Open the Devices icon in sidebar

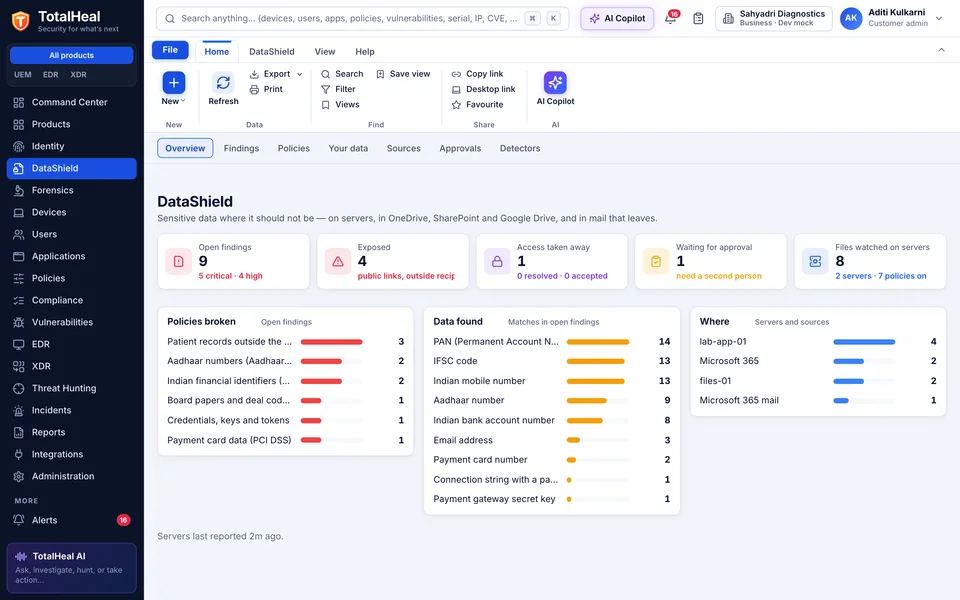pyautogui.click(x=19, y=212)
